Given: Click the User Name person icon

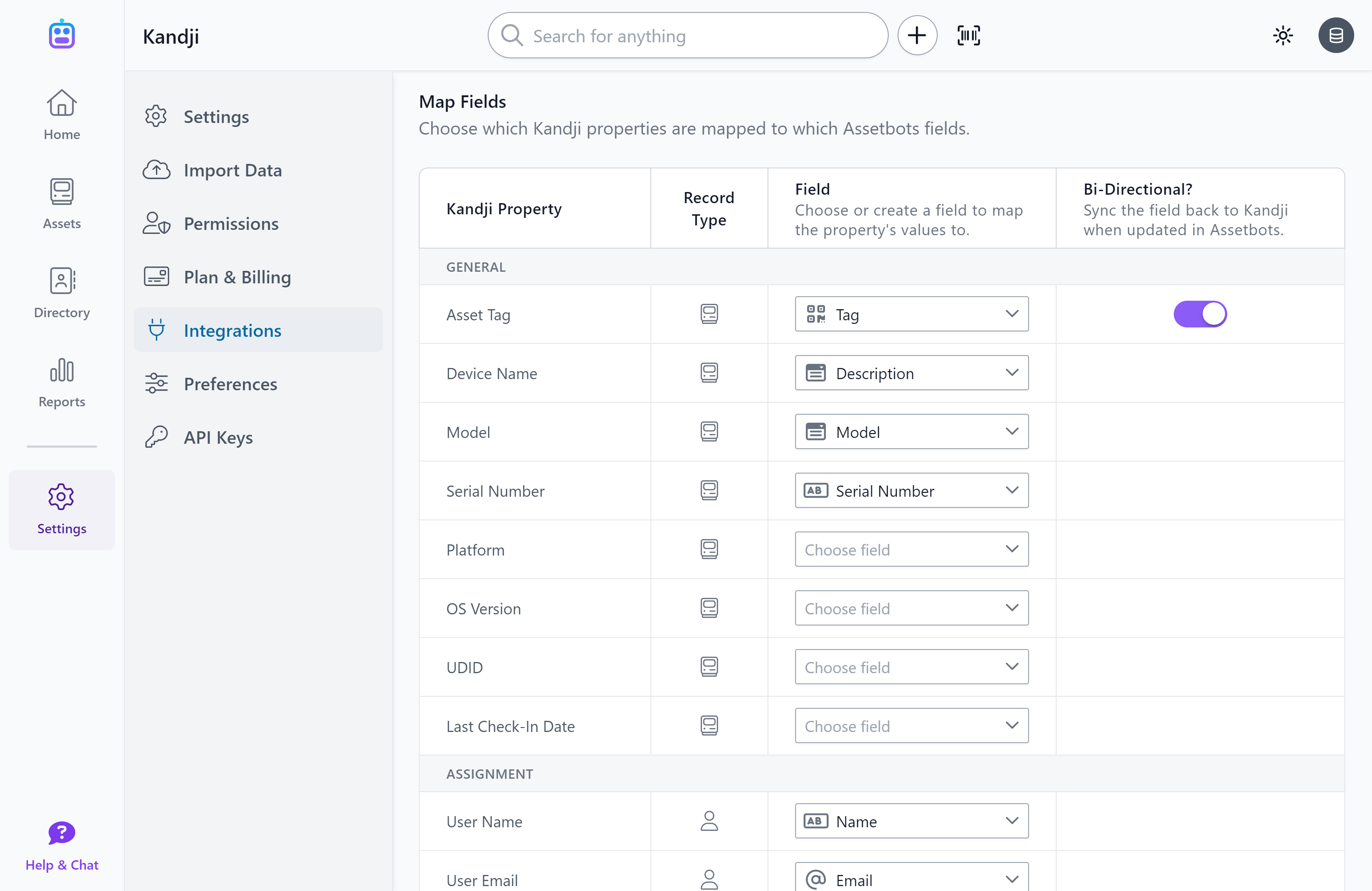Looking at the screenshot, I should pos(709,821).
